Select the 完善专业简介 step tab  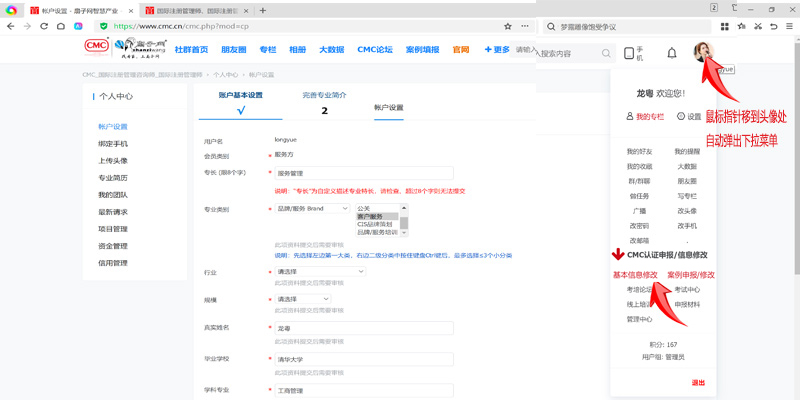tap(324, 102)
